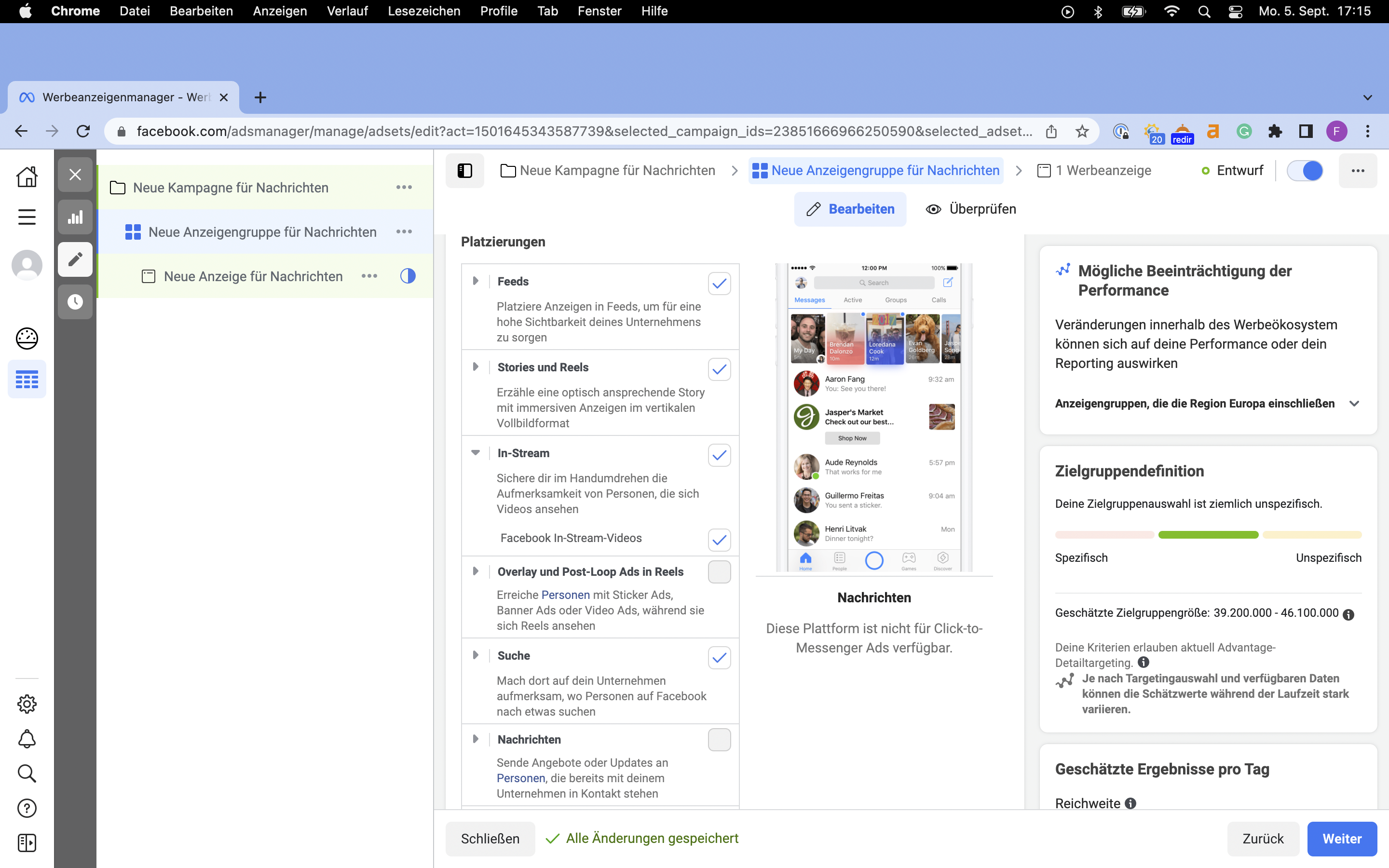Expand Anzeigengruppen Region Europa details

1354,404
